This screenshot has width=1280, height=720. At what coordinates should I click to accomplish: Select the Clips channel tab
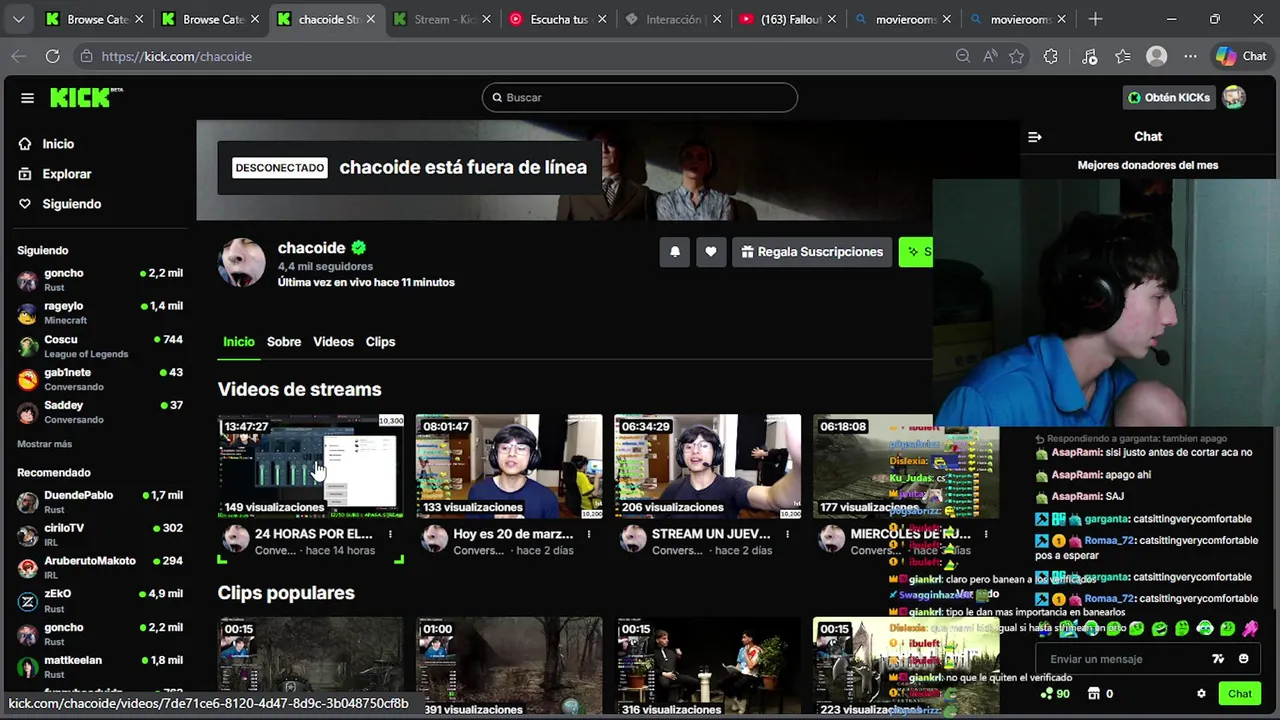pyautogui.click(x=380, y=342)
